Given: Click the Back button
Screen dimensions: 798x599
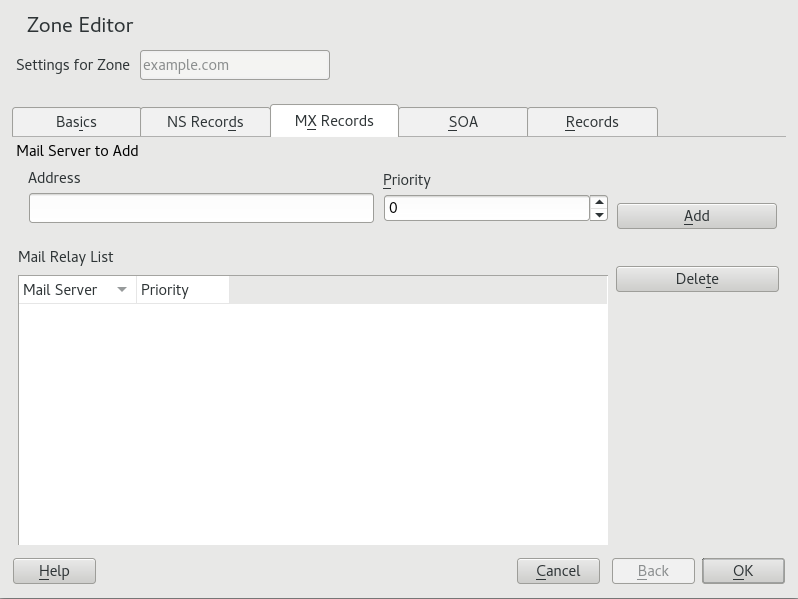Looking at the screenshot, I should coord(653,571).
